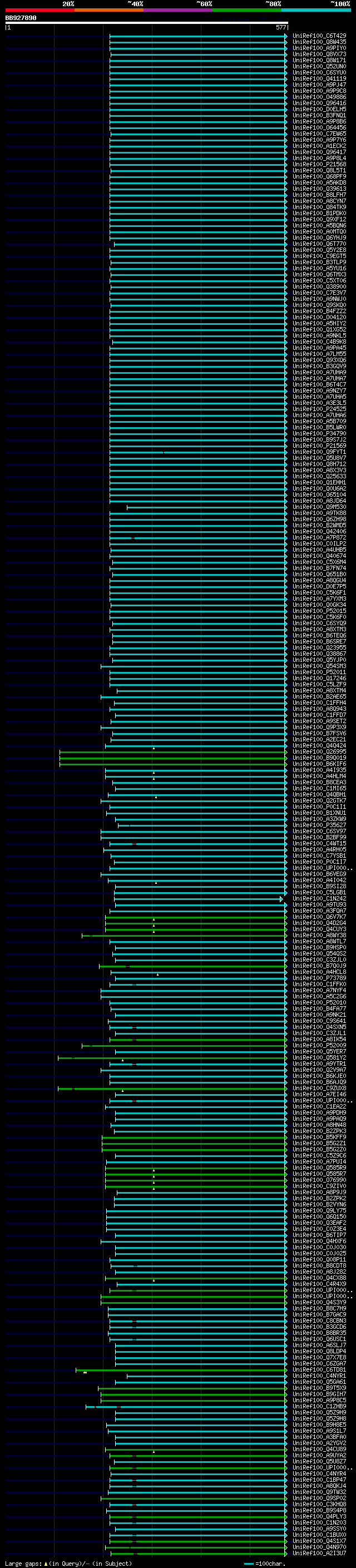Select the UniRef100_Q6T770 label

coord(319,244)
